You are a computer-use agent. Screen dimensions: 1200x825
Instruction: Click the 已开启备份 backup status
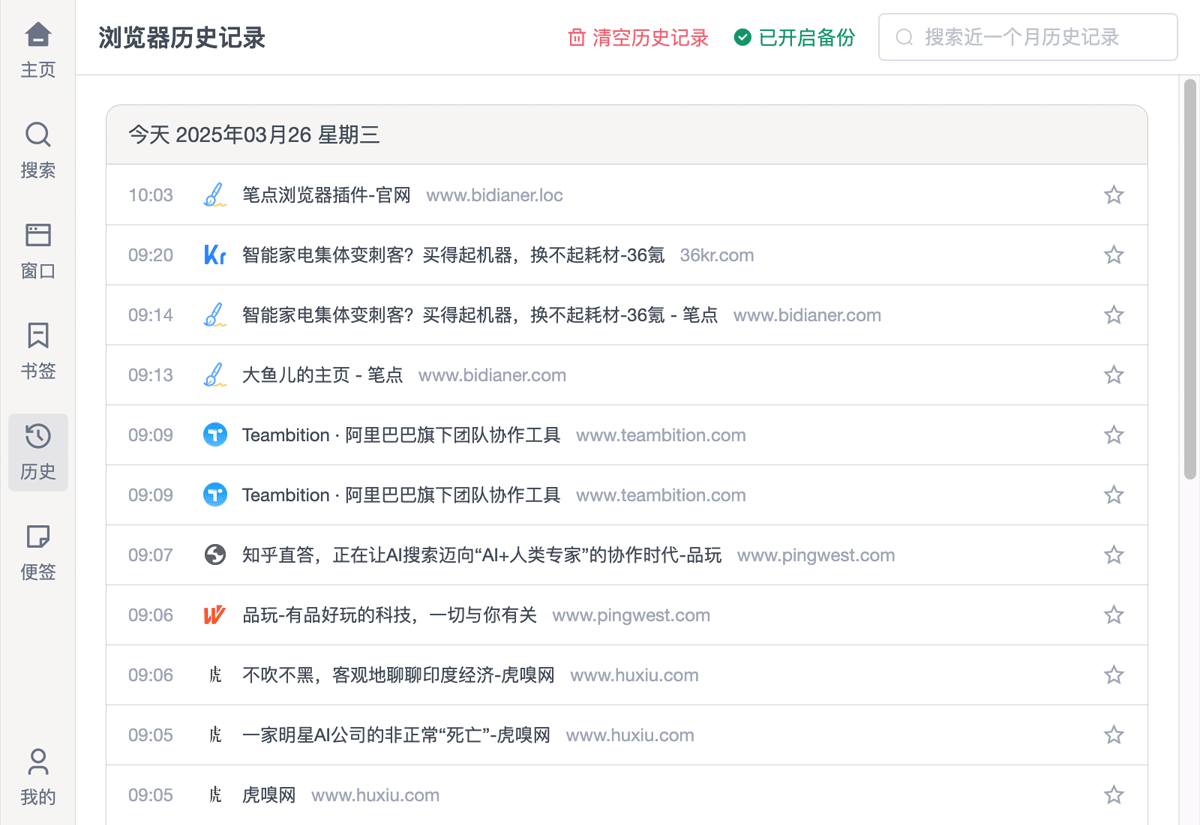point(795,38)
